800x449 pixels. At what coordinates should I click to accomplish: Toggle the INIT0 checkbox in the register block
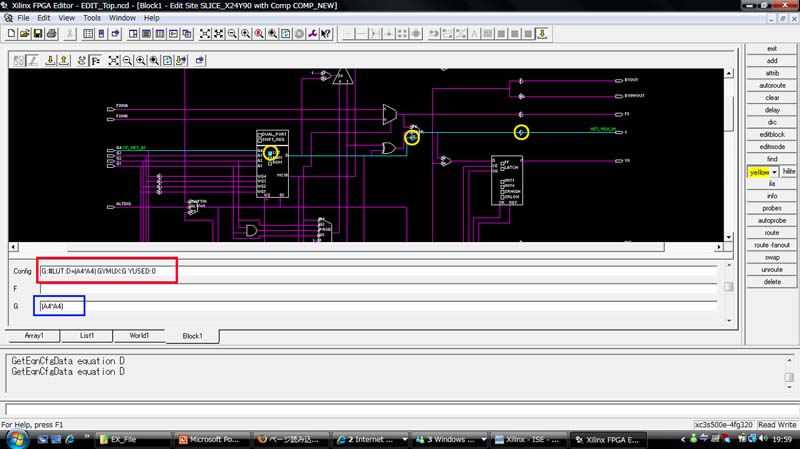503,186
